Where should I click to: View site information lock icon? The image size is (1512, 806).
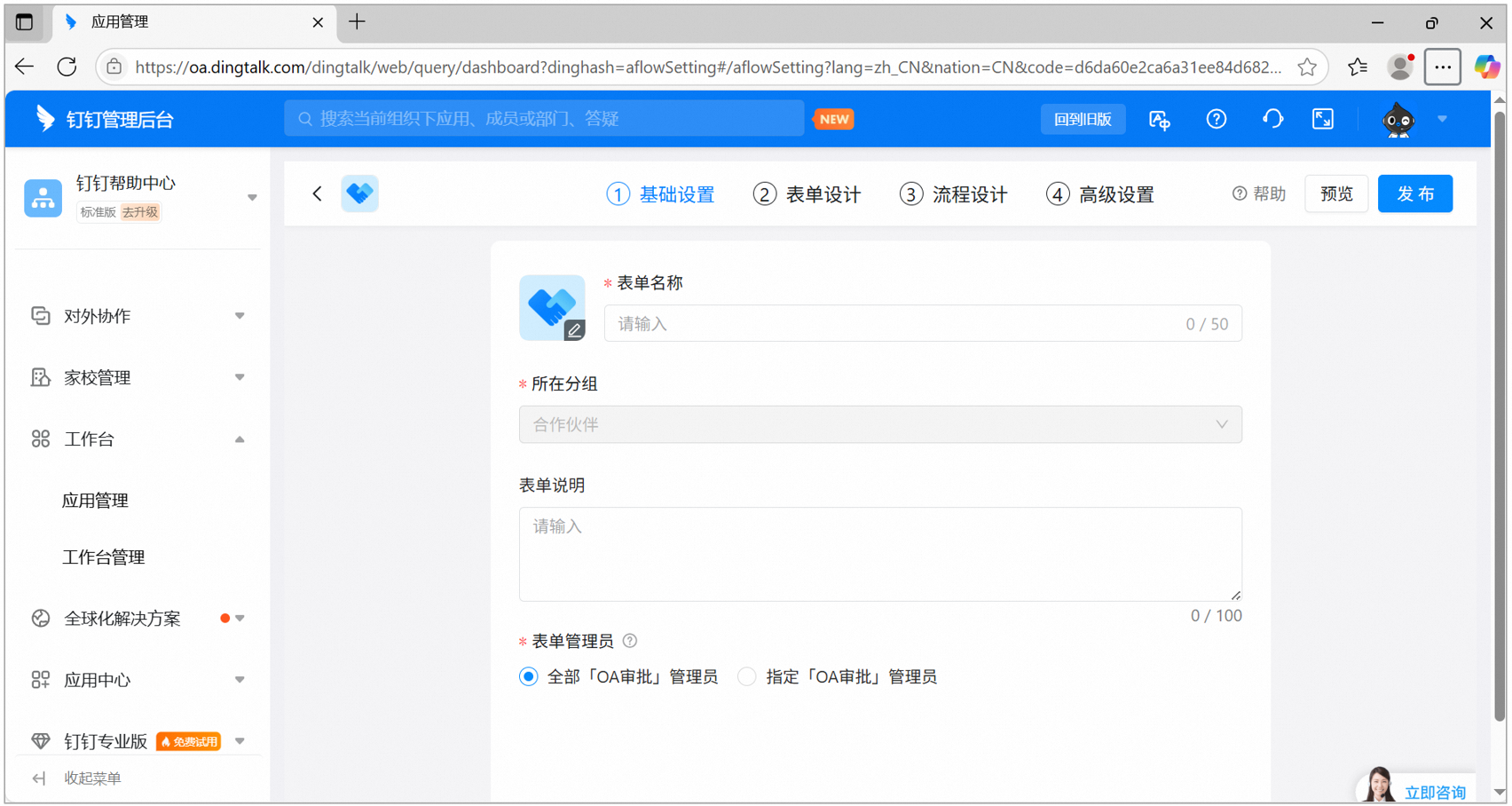pos(114,67)
